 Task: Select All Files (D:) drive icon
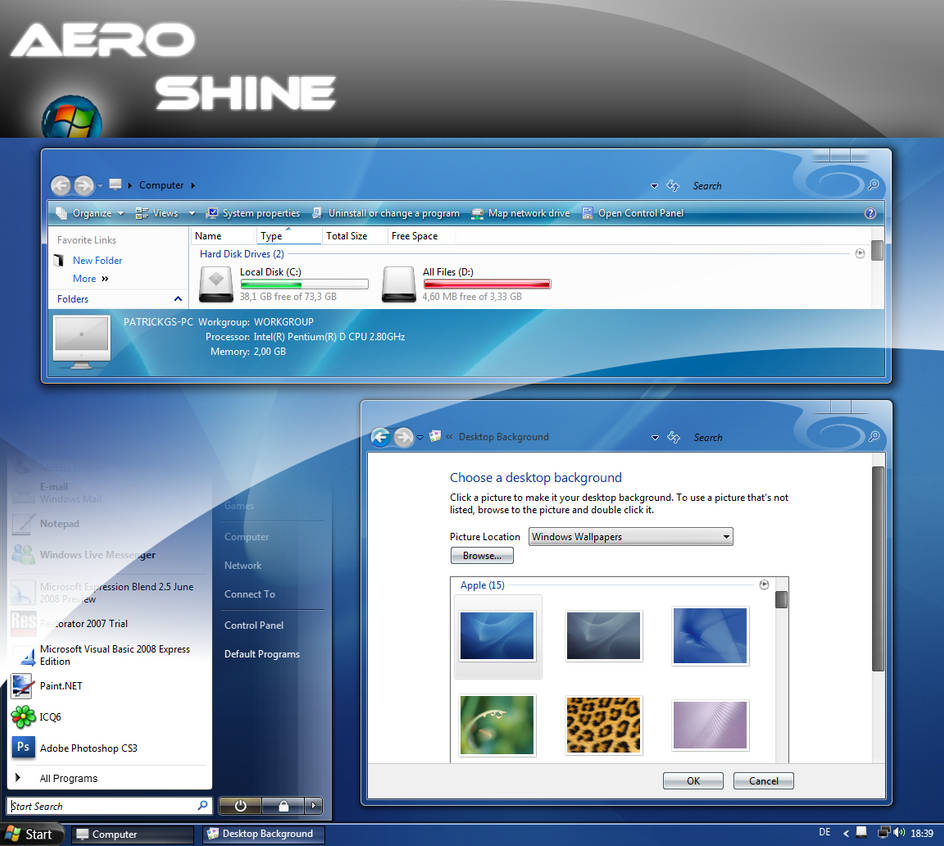click(x=399, y=284)
